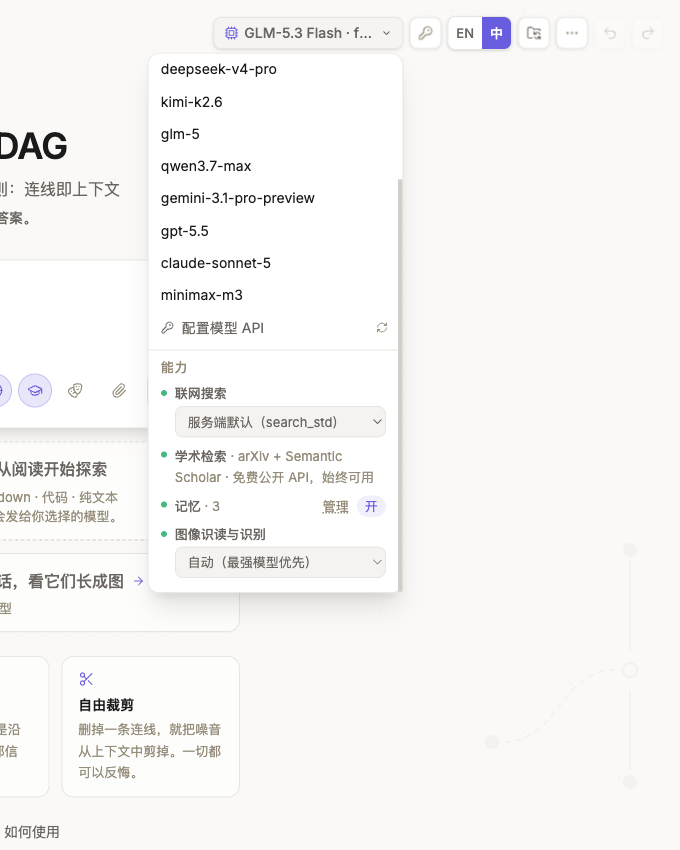This screenshot has height=850, width=680.
Task: Switch interface language to 中
Action: point(496,33)
